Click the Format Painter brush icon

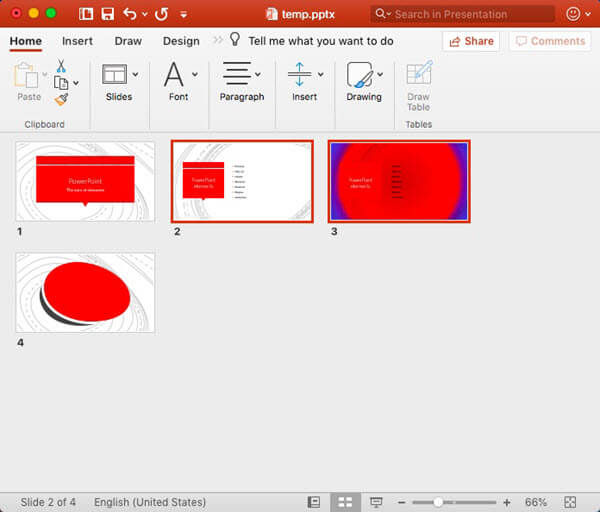61,99
